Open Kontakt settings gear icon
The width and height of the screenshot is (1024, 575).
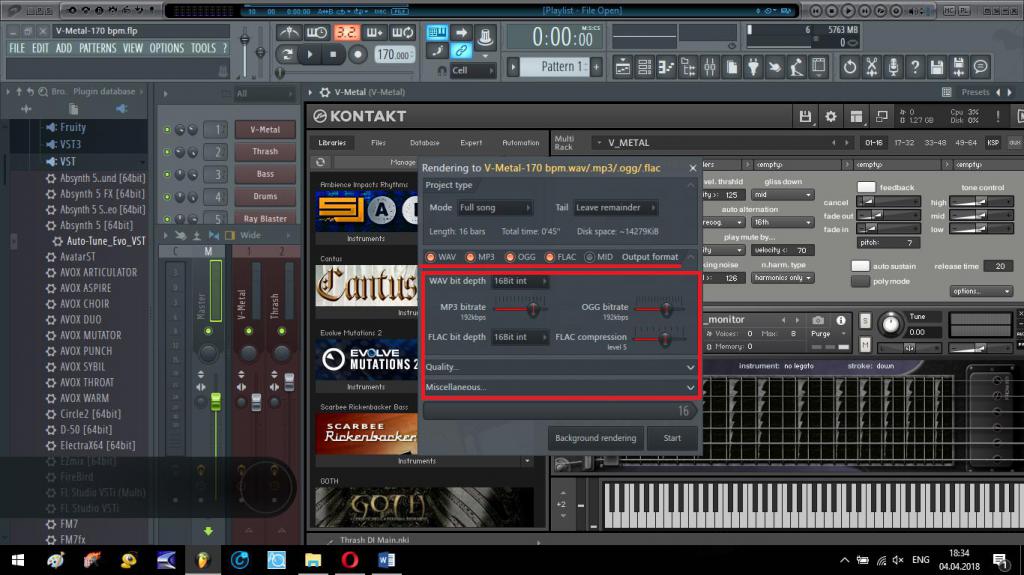coord(831,116)
